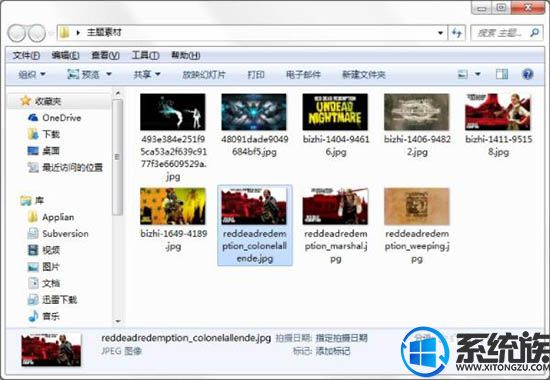Click the 新建文件夹 new folder button
The image size is (550, 380).
tap(364, 74)
